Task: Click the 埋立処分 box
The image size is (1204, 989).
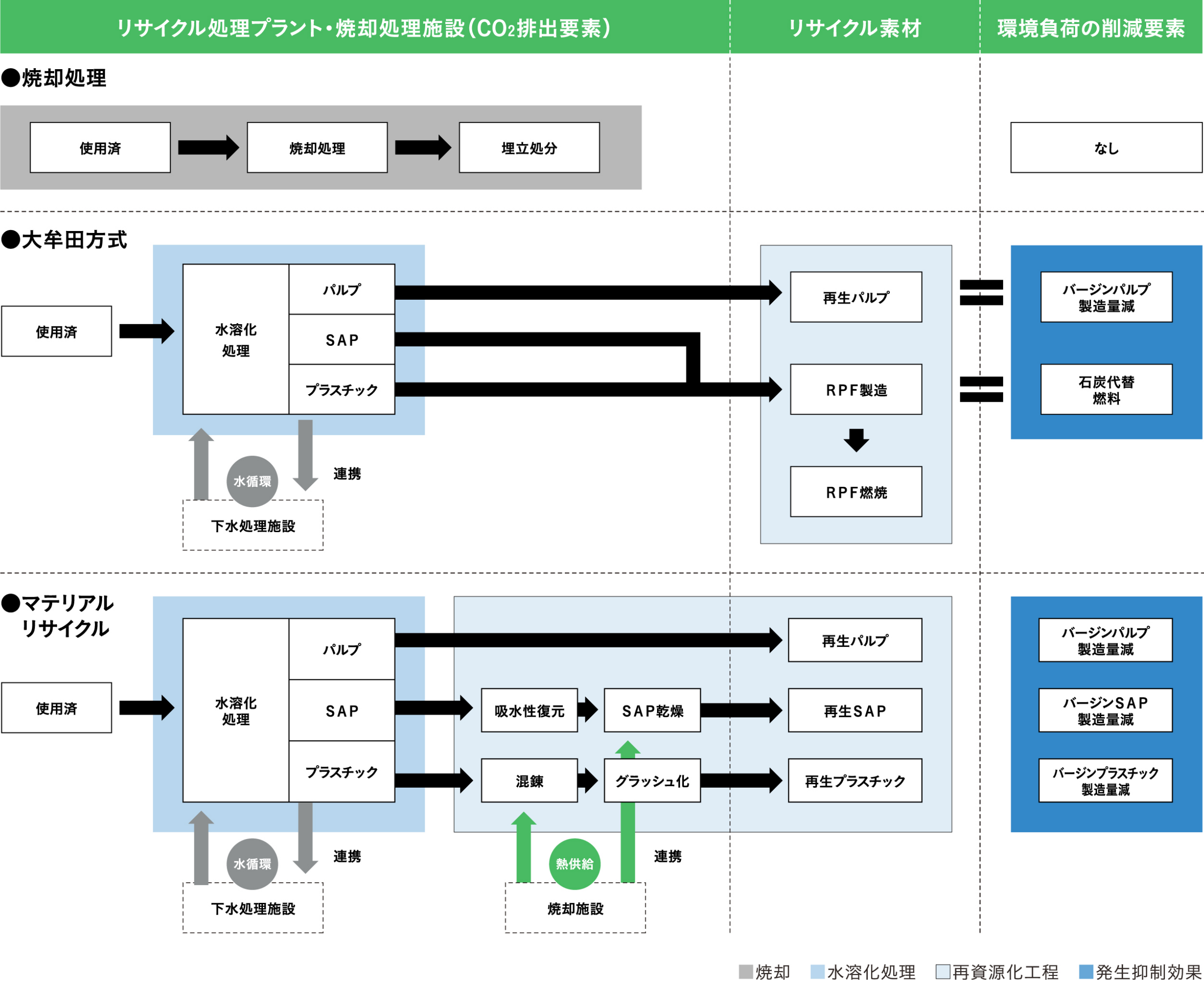Action: coord(529,148)
